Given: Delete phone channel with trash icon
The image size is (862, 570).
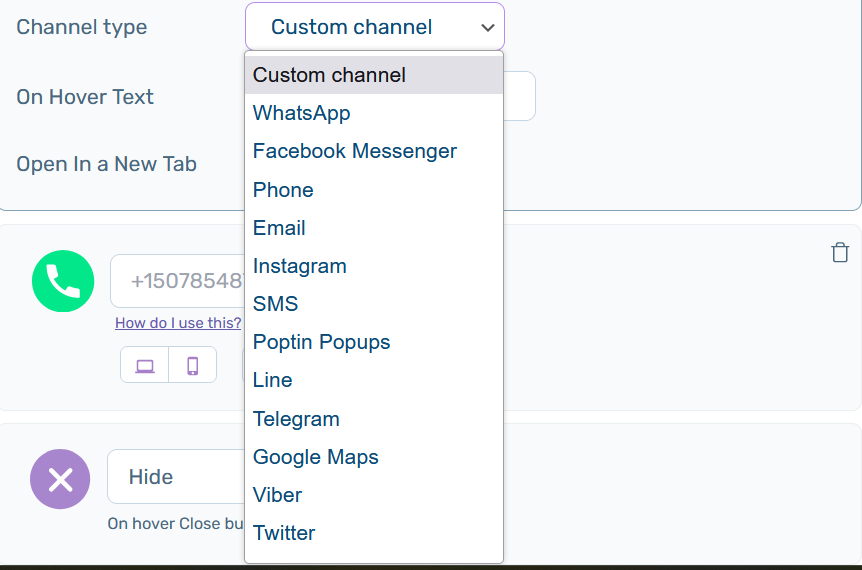Looking at the screenshot, I should (x=839, y=252).
